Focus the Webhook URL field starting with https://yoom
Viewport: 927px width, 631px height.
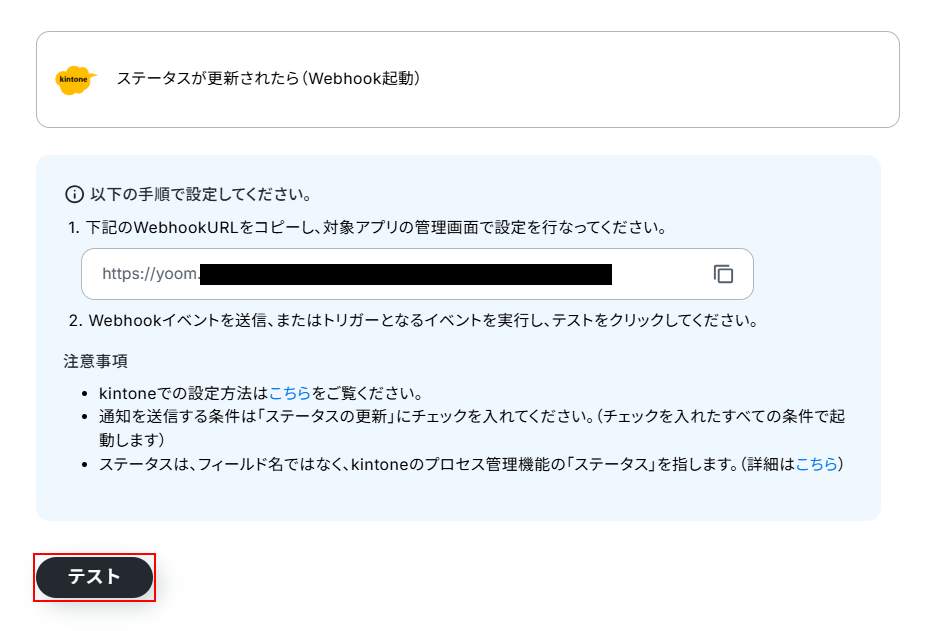417,274
